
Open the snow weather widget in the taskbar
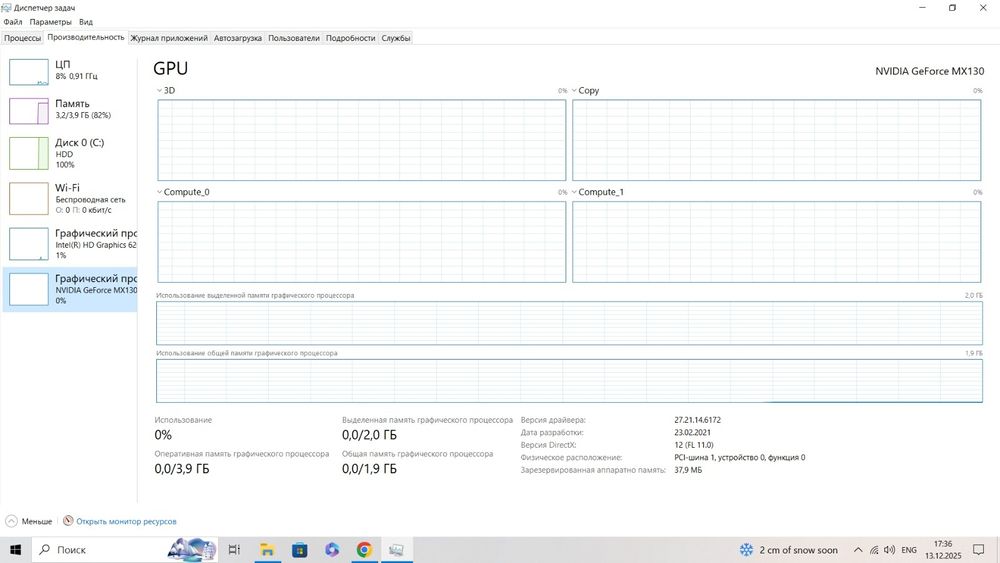tap(788, 550)
